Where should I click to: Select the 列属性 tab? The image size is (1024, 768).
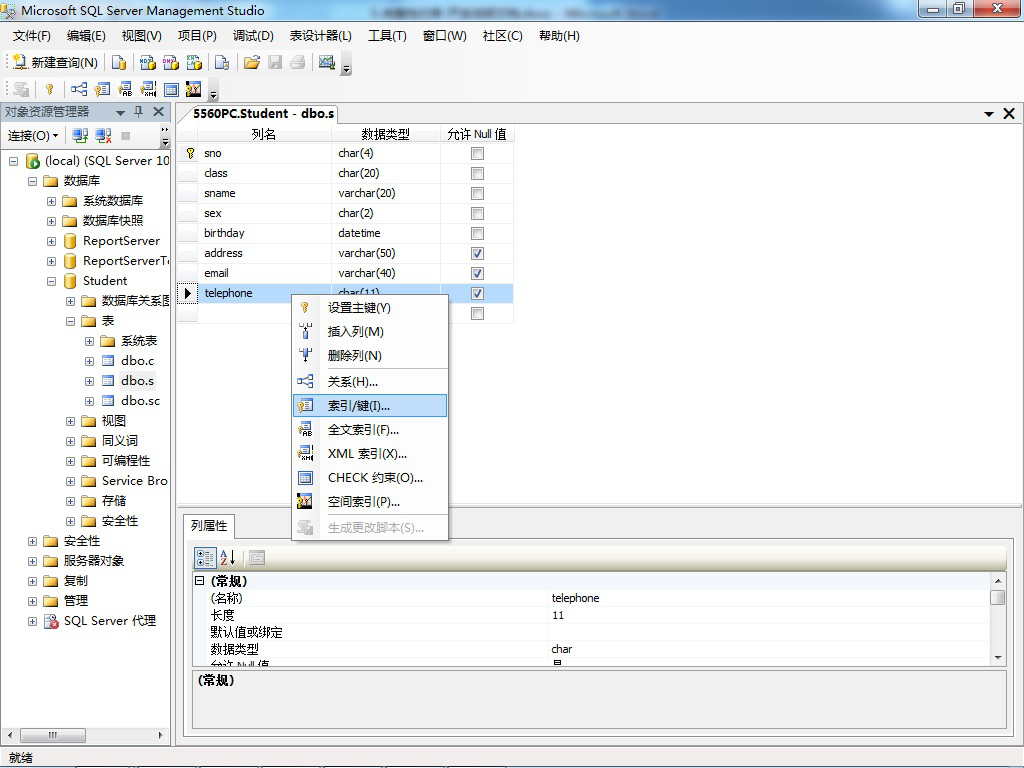[209, 526]
